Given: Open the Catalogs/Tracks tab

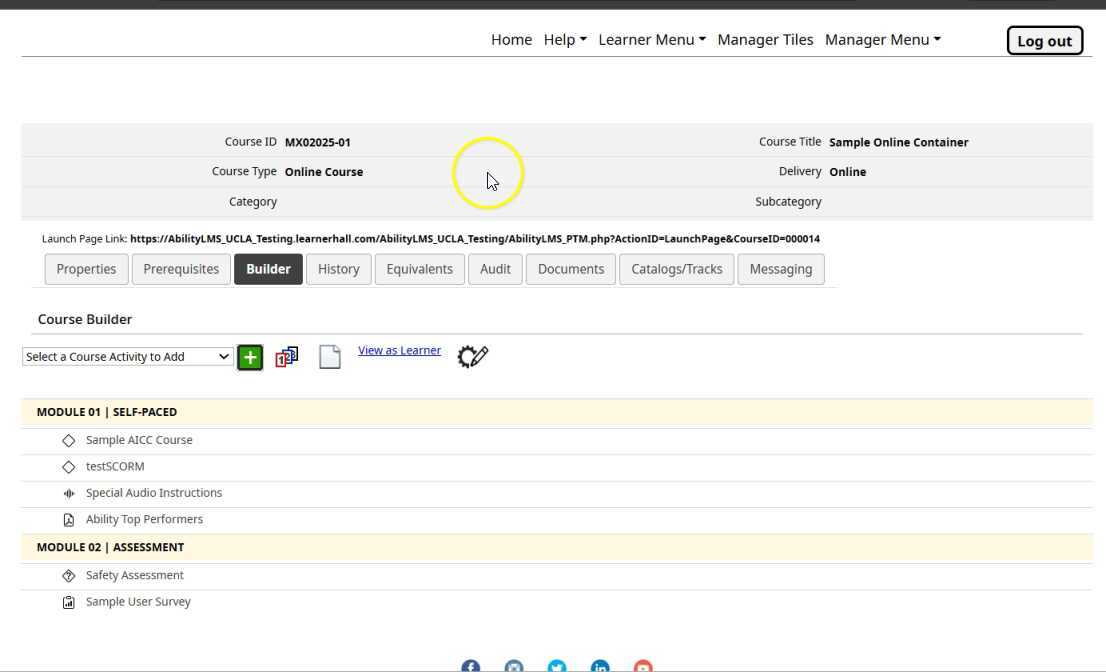Looking at the screenshot, I should [677, 269].
